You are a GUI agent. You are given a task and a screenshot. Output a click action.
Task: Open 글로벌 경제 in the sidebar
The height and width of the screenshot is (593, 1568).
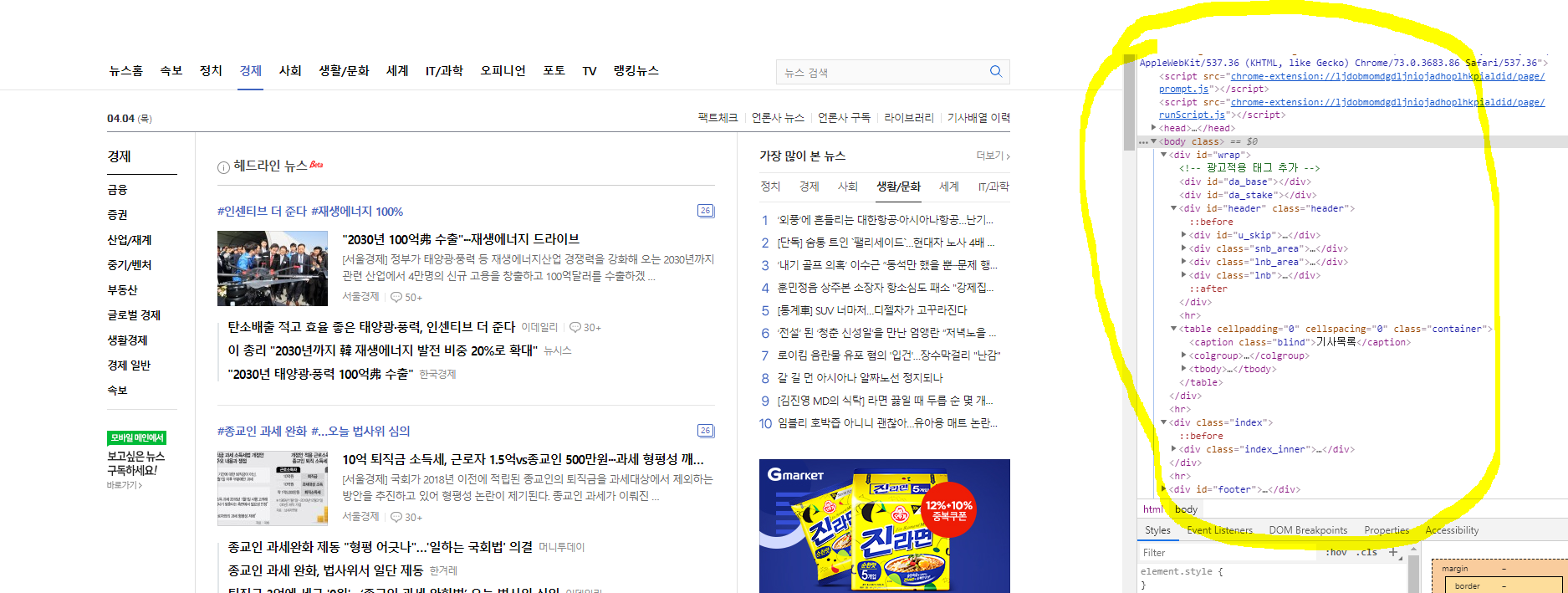pos(134,315)
